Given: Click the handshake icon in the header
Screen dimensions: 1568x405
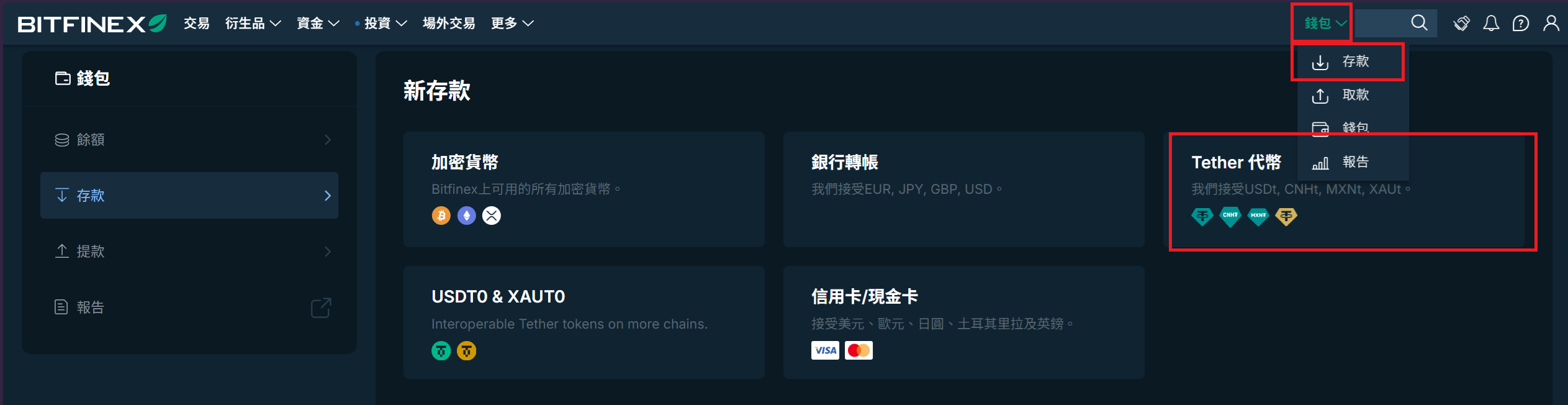Looking at the screenshot, I should pyautogui.click(x=1461, y=24).
